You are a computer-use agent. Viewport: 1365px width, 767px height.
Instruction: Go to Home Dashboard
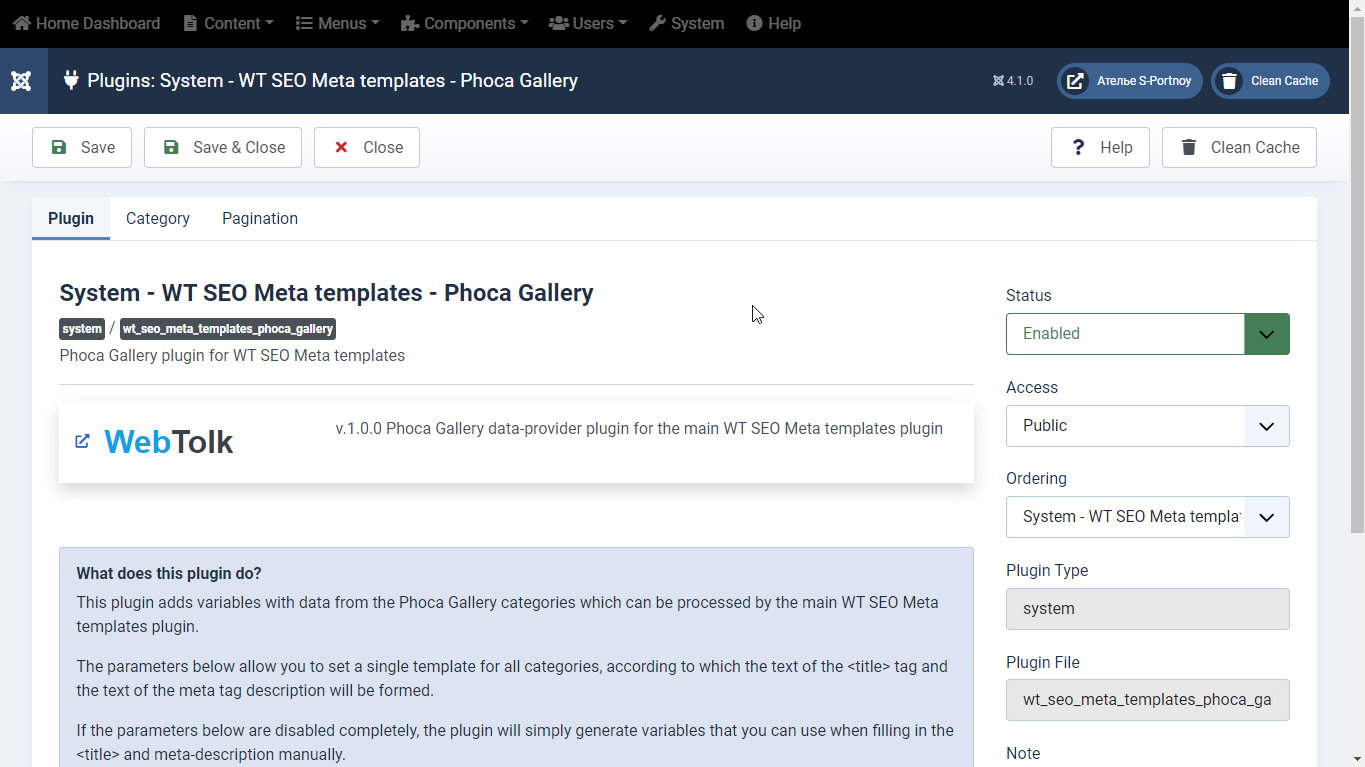[86, 23]
